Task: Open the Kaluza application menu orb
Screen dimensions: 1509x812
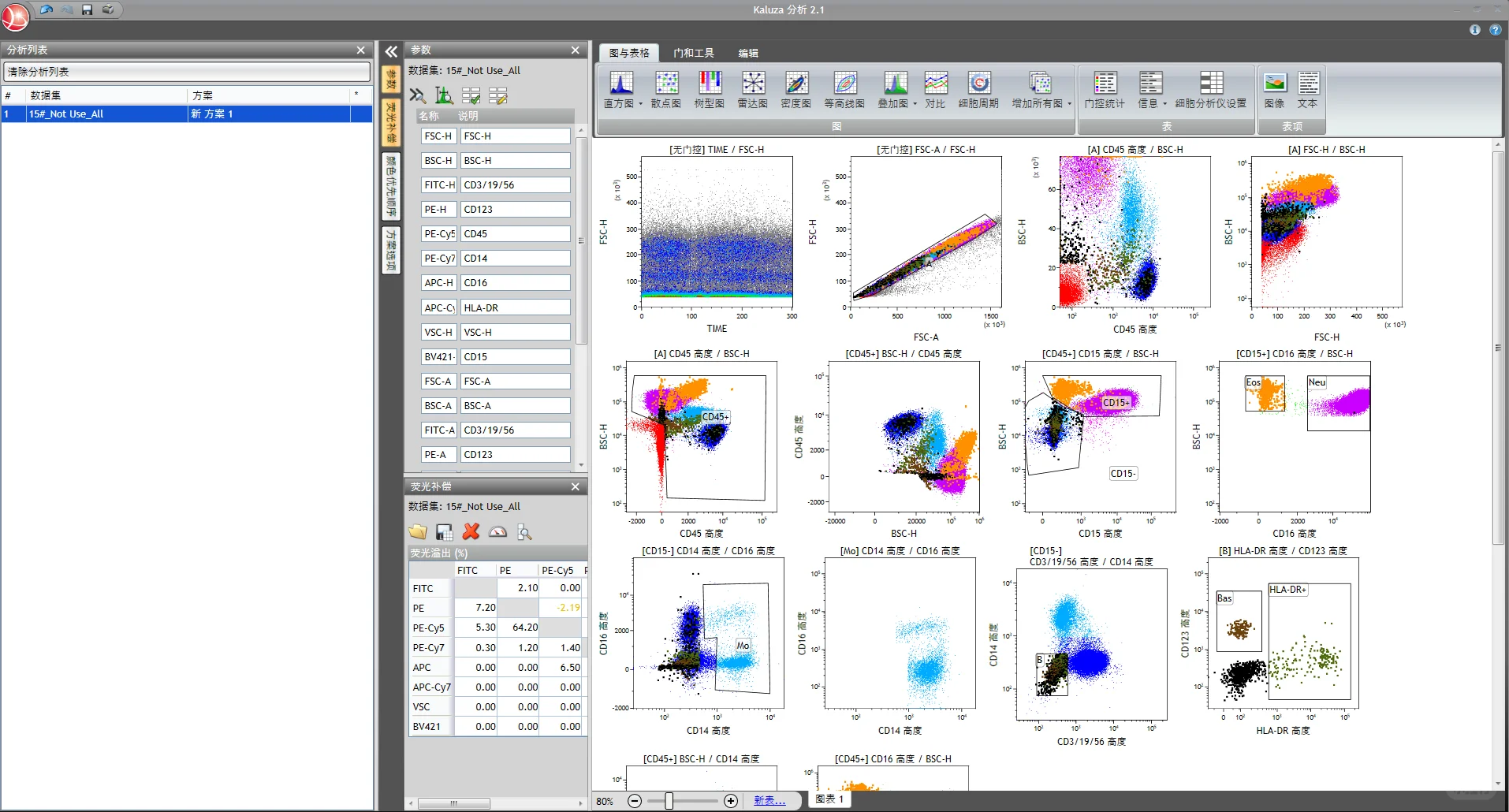Action: [15, 16]
